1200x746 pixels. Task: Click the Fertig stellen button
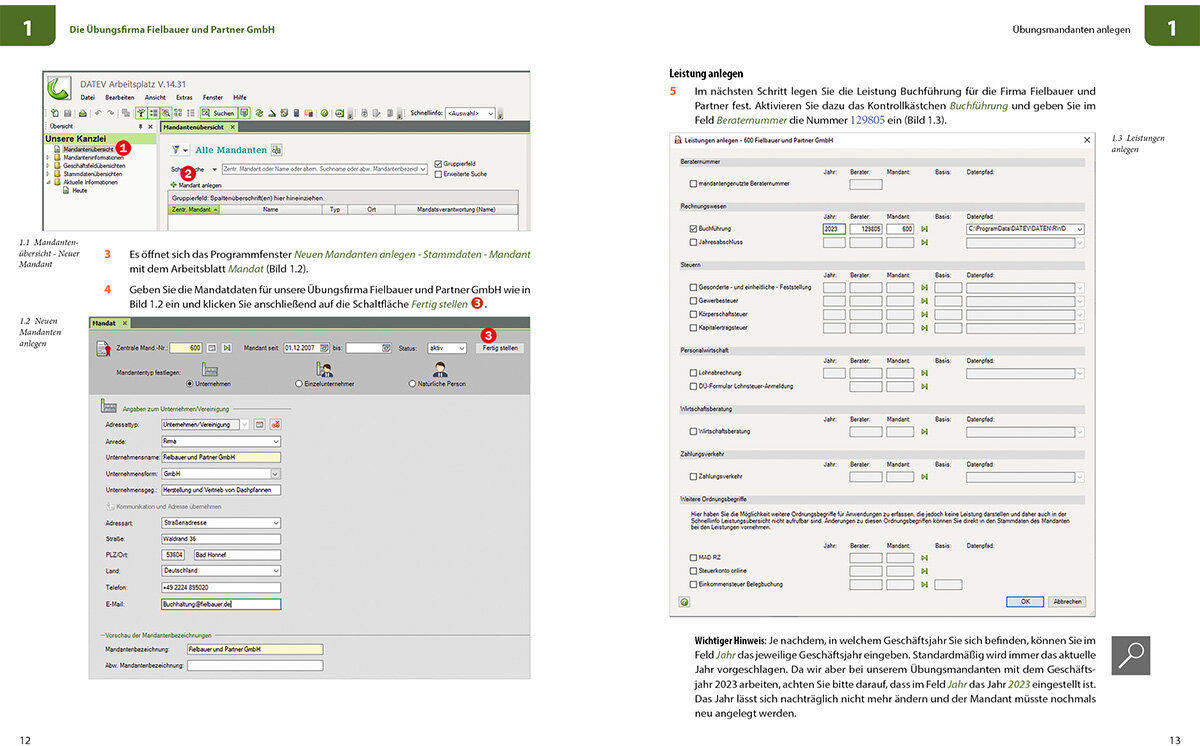point(500,348)
